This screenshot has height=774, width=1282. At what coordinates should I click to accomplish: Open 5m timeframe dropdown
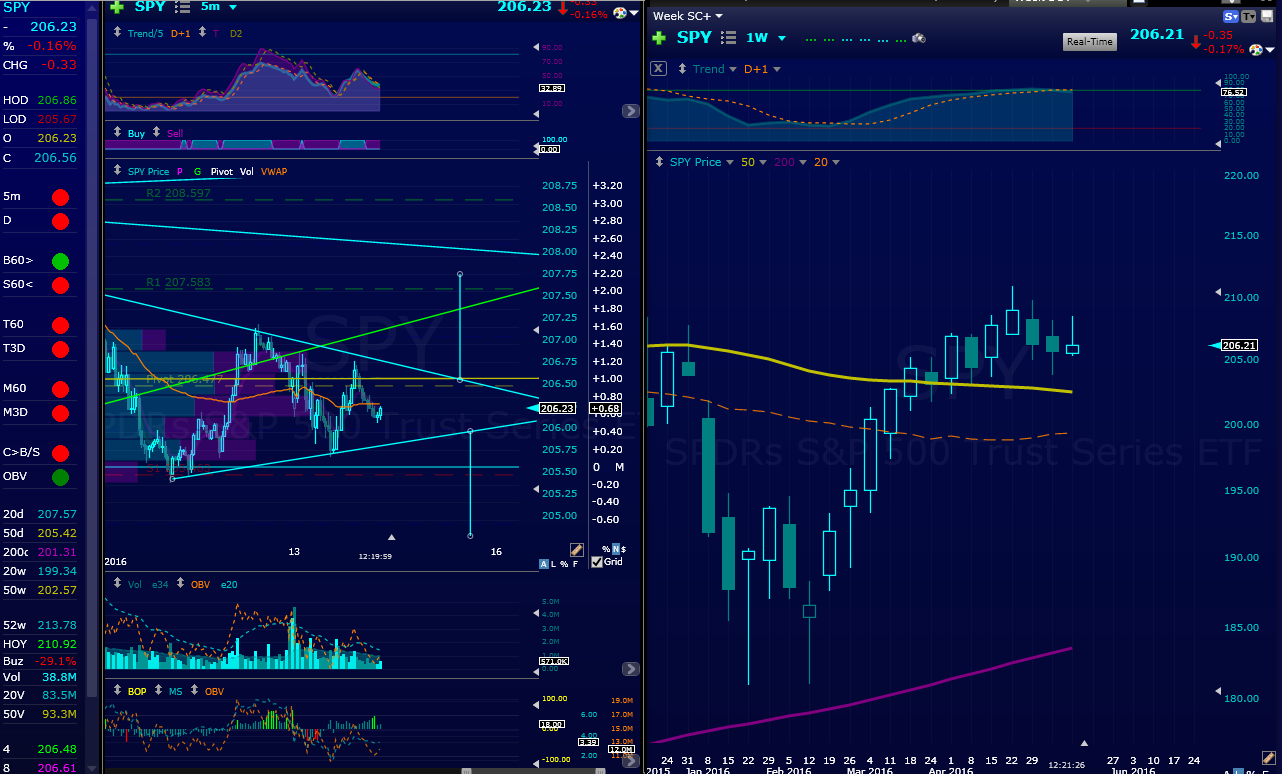tap(233, 7)
